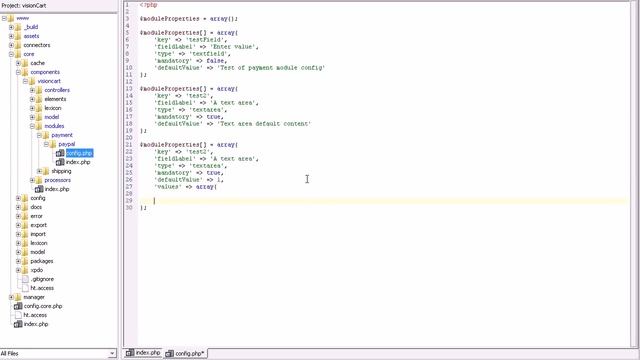Click the file icon of index.php below manager
Viewport: 640px width, 360px height.
coord(18,324)
